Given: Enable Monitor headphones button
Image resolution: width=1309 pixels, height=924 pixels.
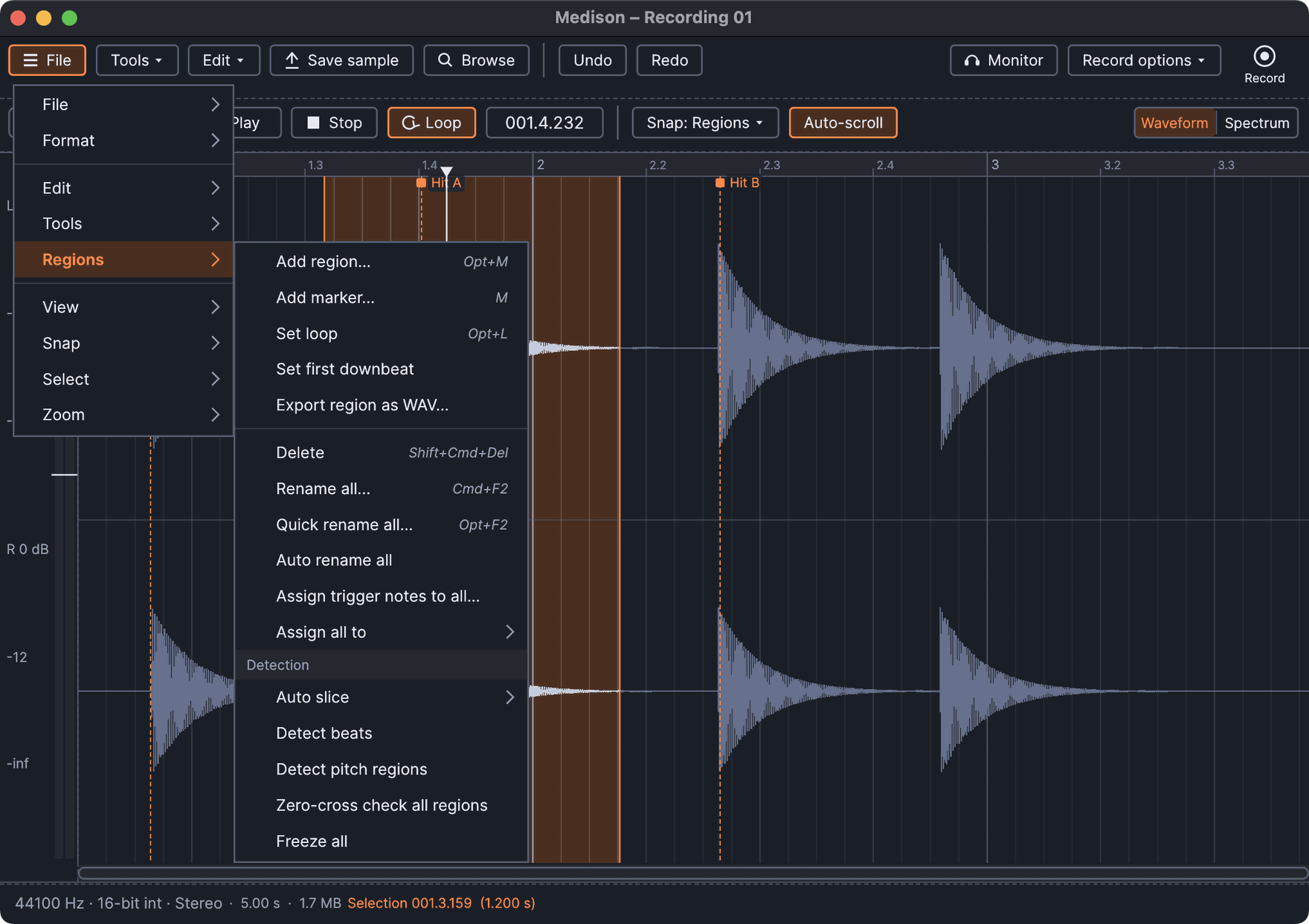Looking at the screenshot, I should tap(1003, 60).
